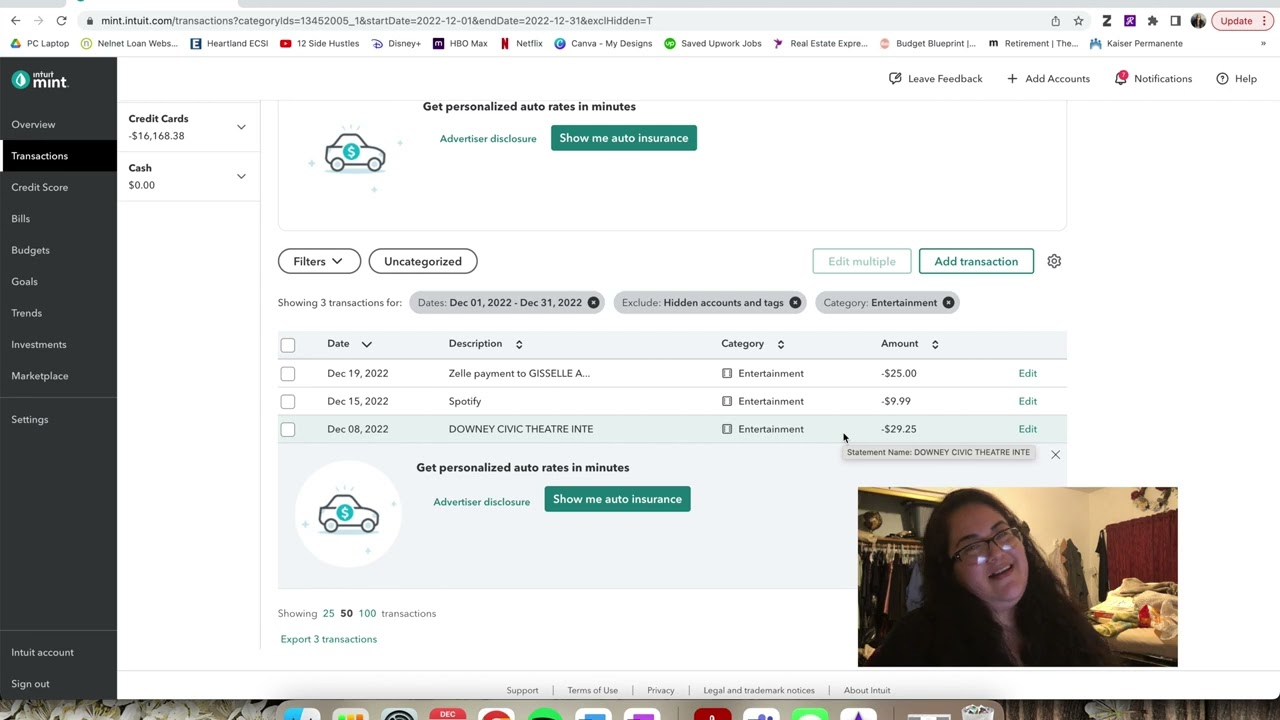Expand the Cash account section

(x=241, y=176)
